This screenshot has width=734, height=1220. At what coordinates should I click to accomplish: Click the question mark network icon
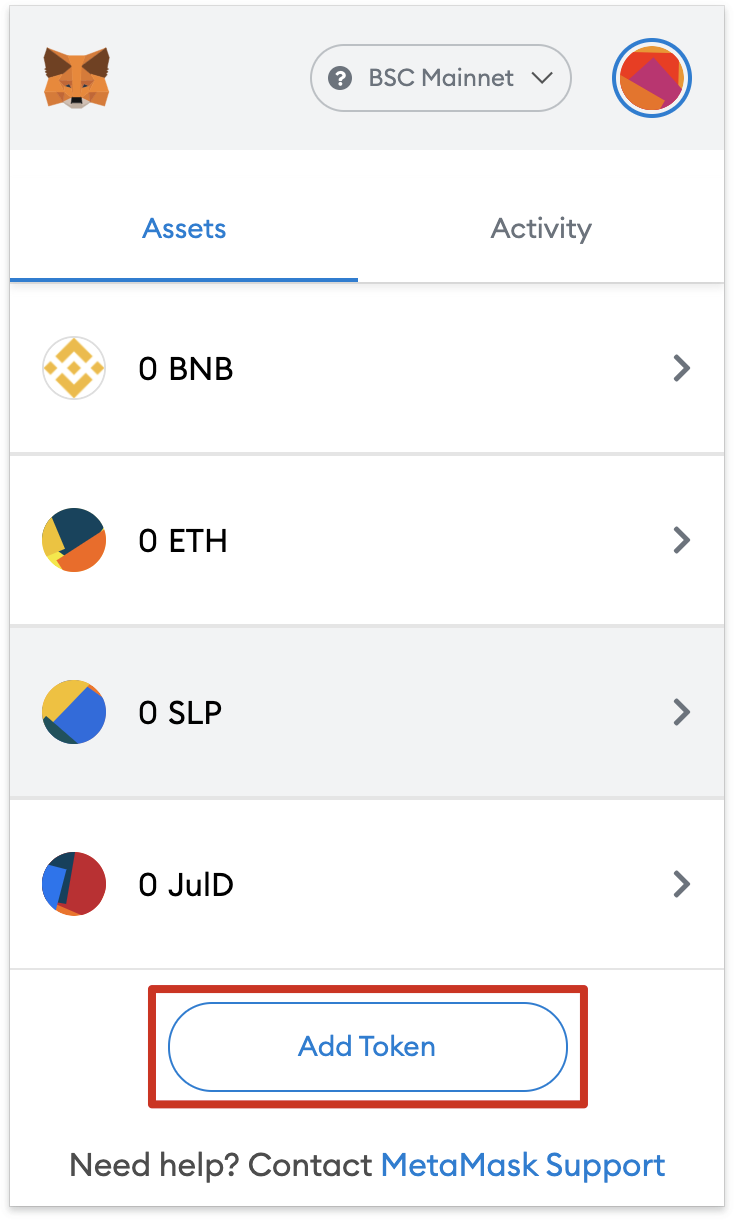pyautogui.click(x=342, y=78)
